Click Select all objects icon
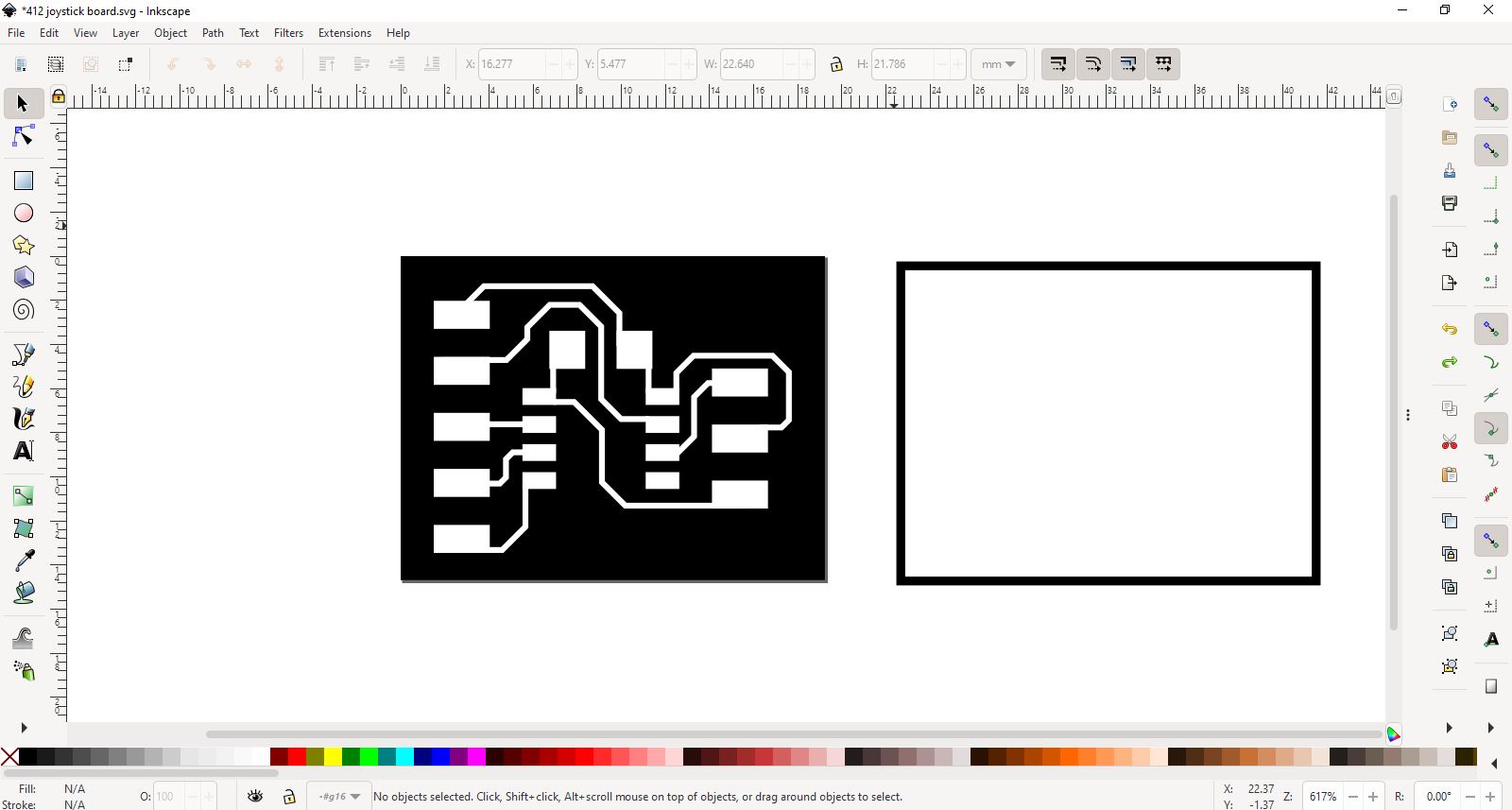 pyautogui.click(x=21, y=64)
